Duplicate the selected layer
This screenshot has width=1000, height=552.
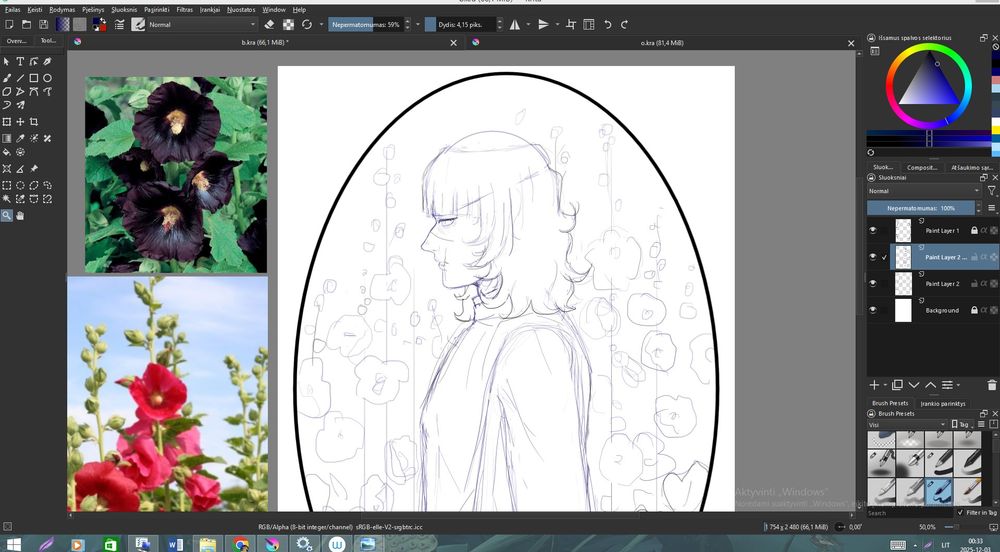coord(897,385)
